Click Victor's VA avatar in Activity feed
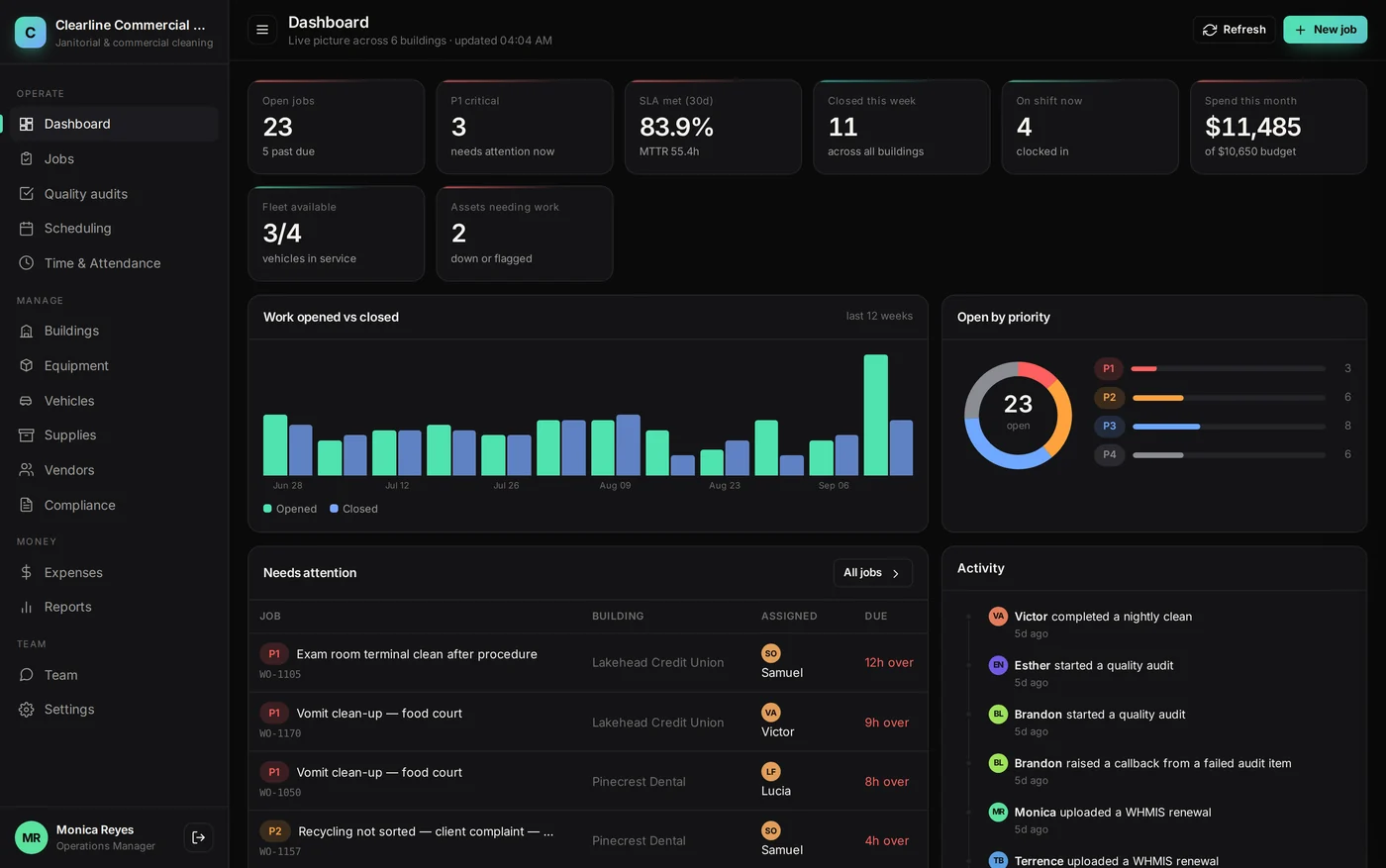Image resolution: width=1386 pixels, height=868 pixels. pyautogui.click(x=998, y=617)
